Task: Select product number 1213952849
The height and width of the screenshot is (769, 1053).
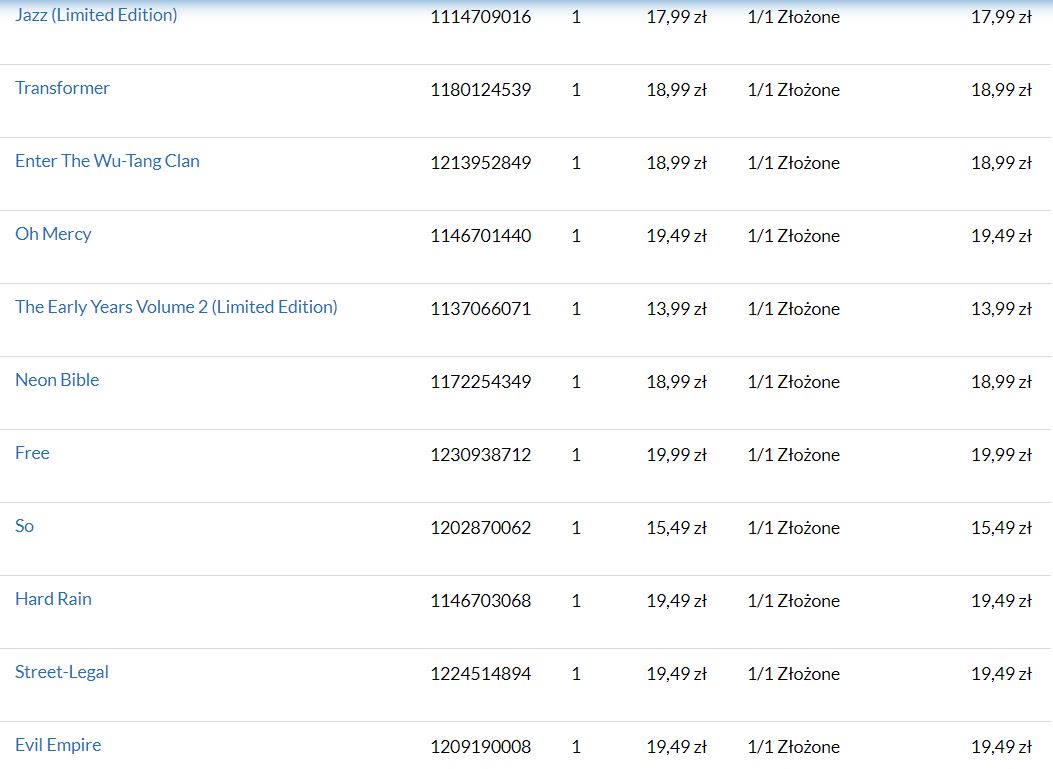Action: [x=481, y=163]
